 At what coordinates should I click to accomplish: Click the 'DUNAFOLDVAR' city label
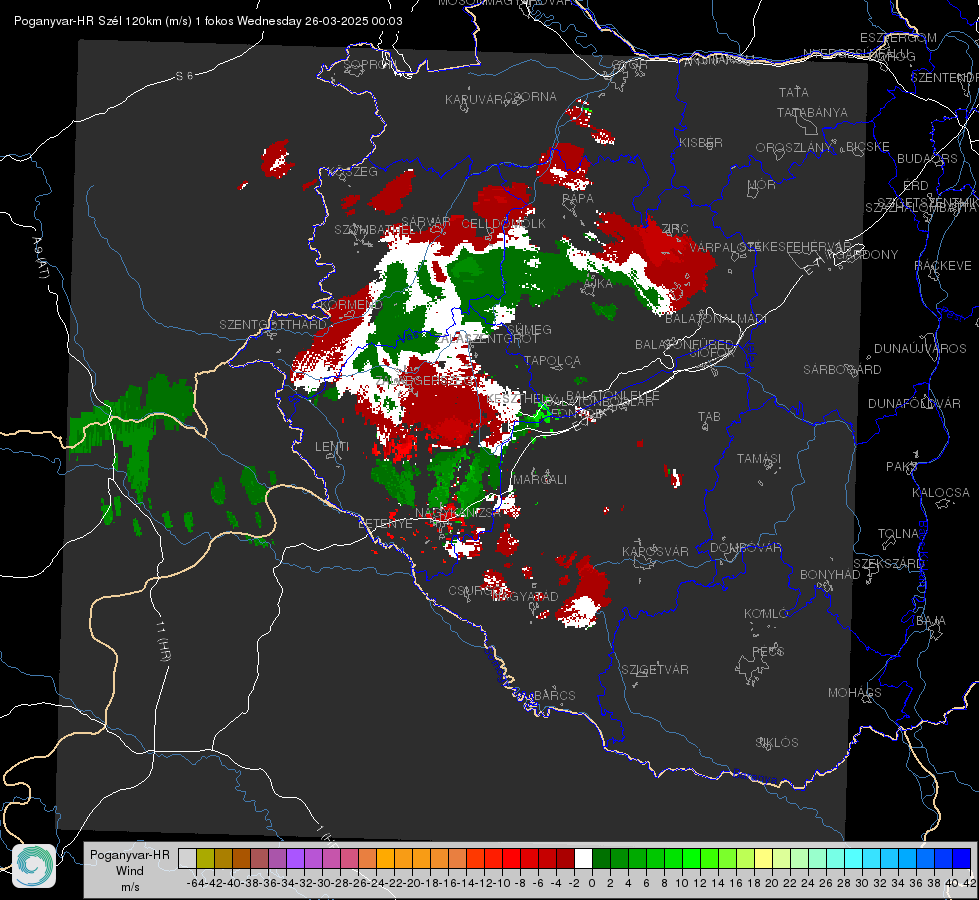tap(914, 403)
